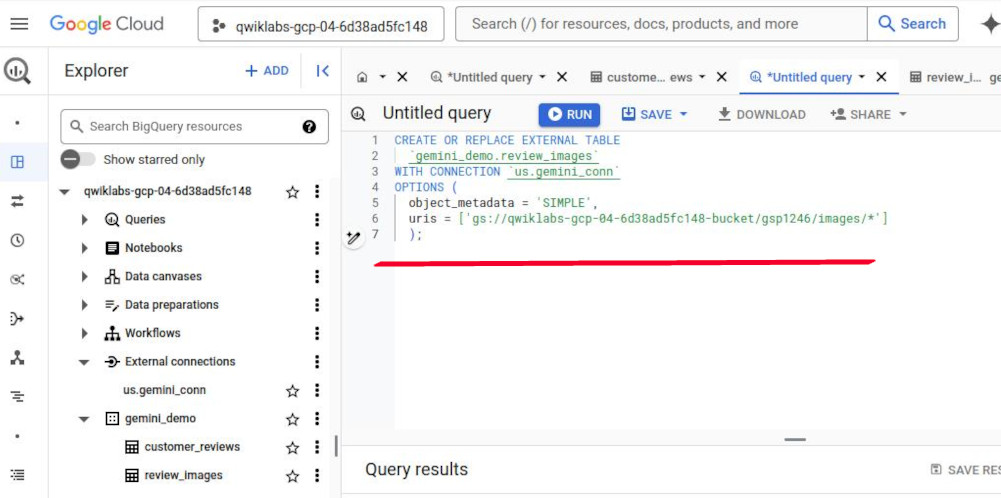Star the qwiklabs-gcp-04-6d38ad5fc148 project
Image resolution: width=1001 pixels, height=498 pixels.
(292, 192)
